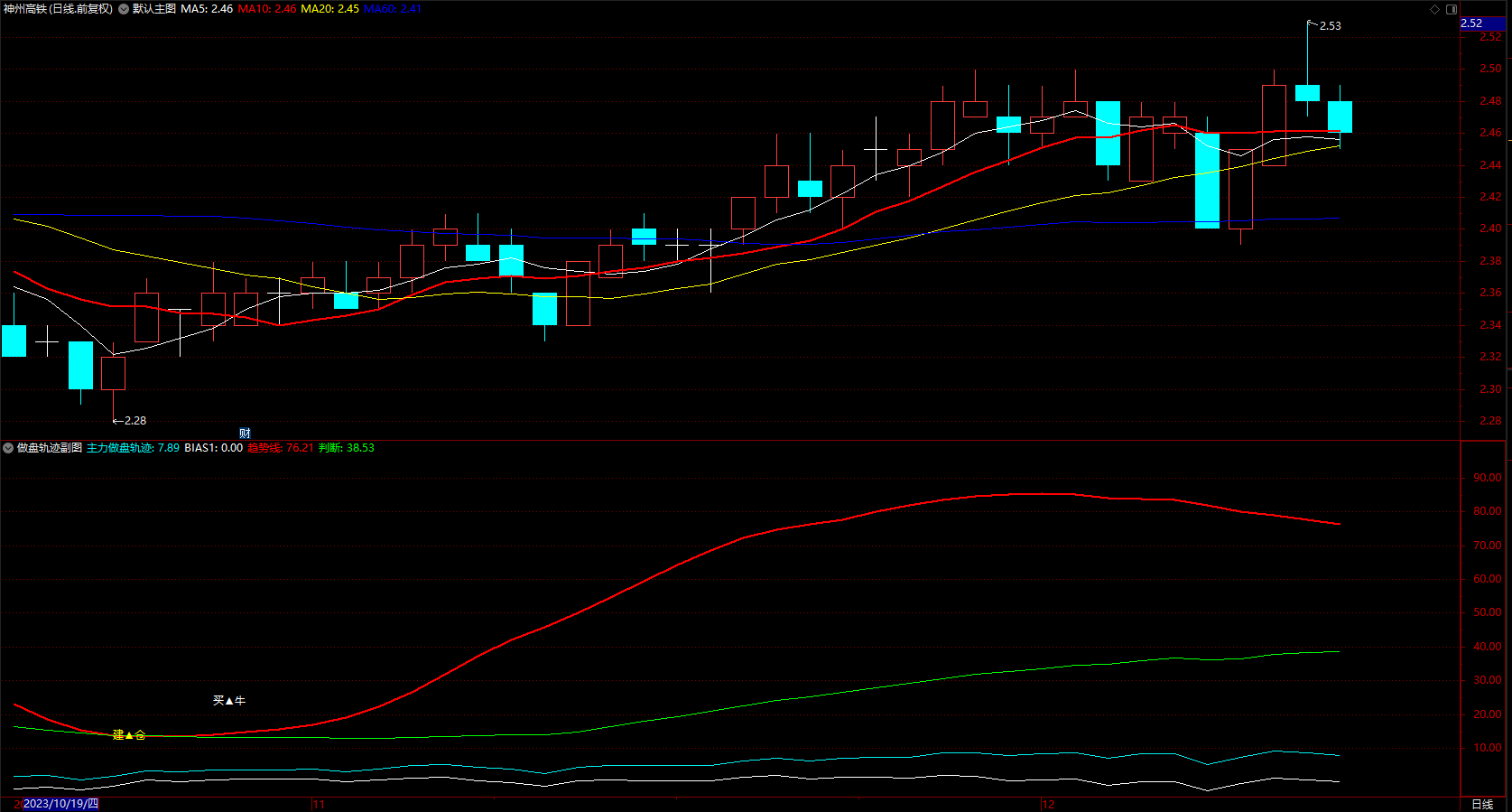This screenshot has height=812, width=1512.
Task: Click the MA20: 2.45 indicator label
Action: tap(329, 9)
